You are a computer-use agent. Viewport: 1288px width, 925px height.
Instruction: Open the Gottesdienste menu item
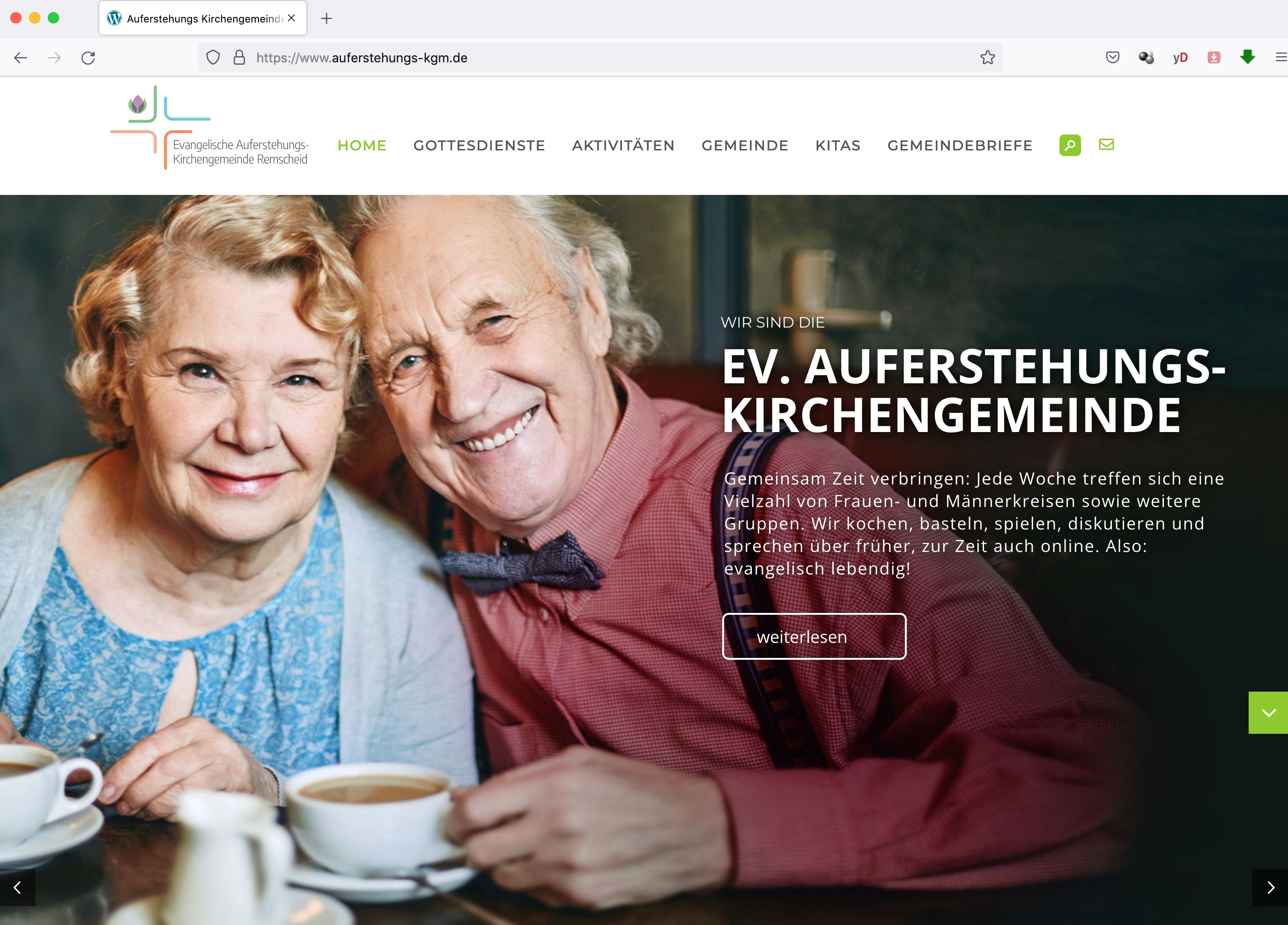479,145
